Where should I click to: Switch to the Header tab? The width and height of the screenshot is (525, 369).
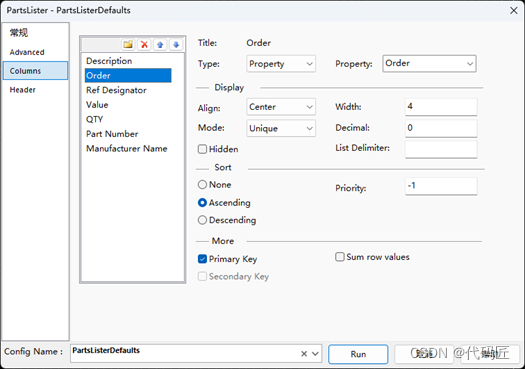pos(22,90)
